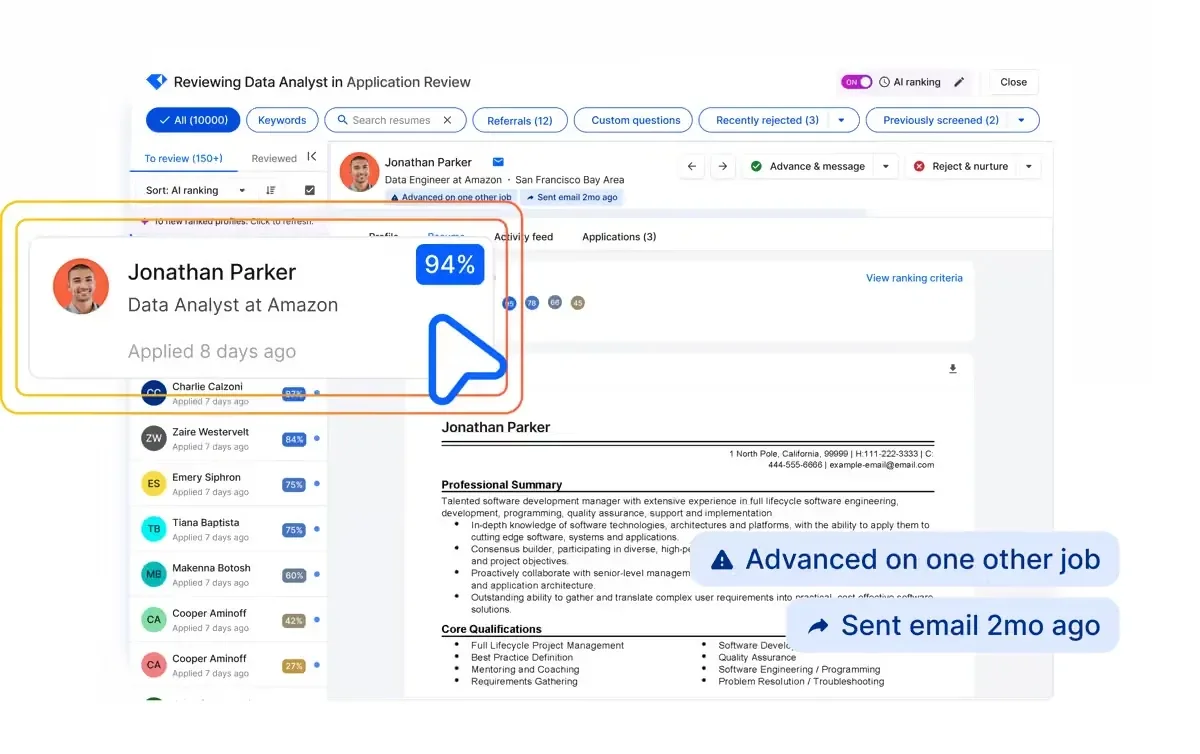Select the Keywords filter
This screenshot has height=754, width=1200.
(x=282, y=120)
